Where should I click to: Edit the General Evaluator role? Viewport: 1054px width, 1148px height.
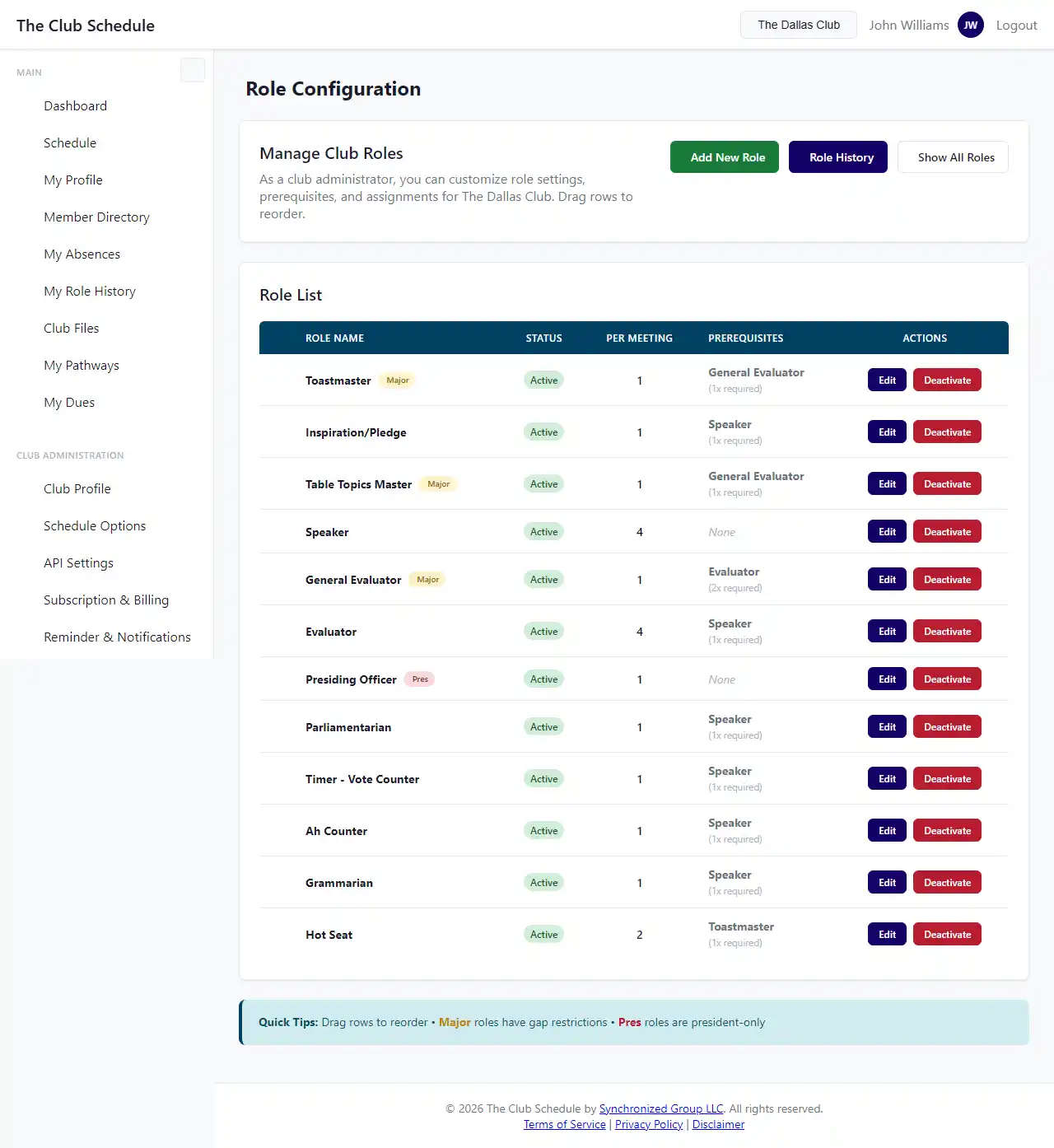887,580
